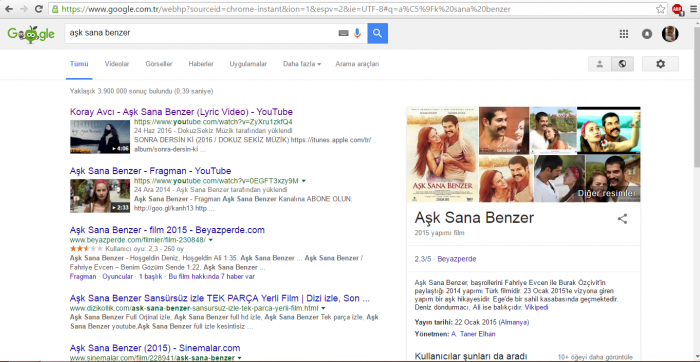Click the 2015 yapımı film subtitle text
The height and width of the screenshot is (362, 700).
[439, 233]
